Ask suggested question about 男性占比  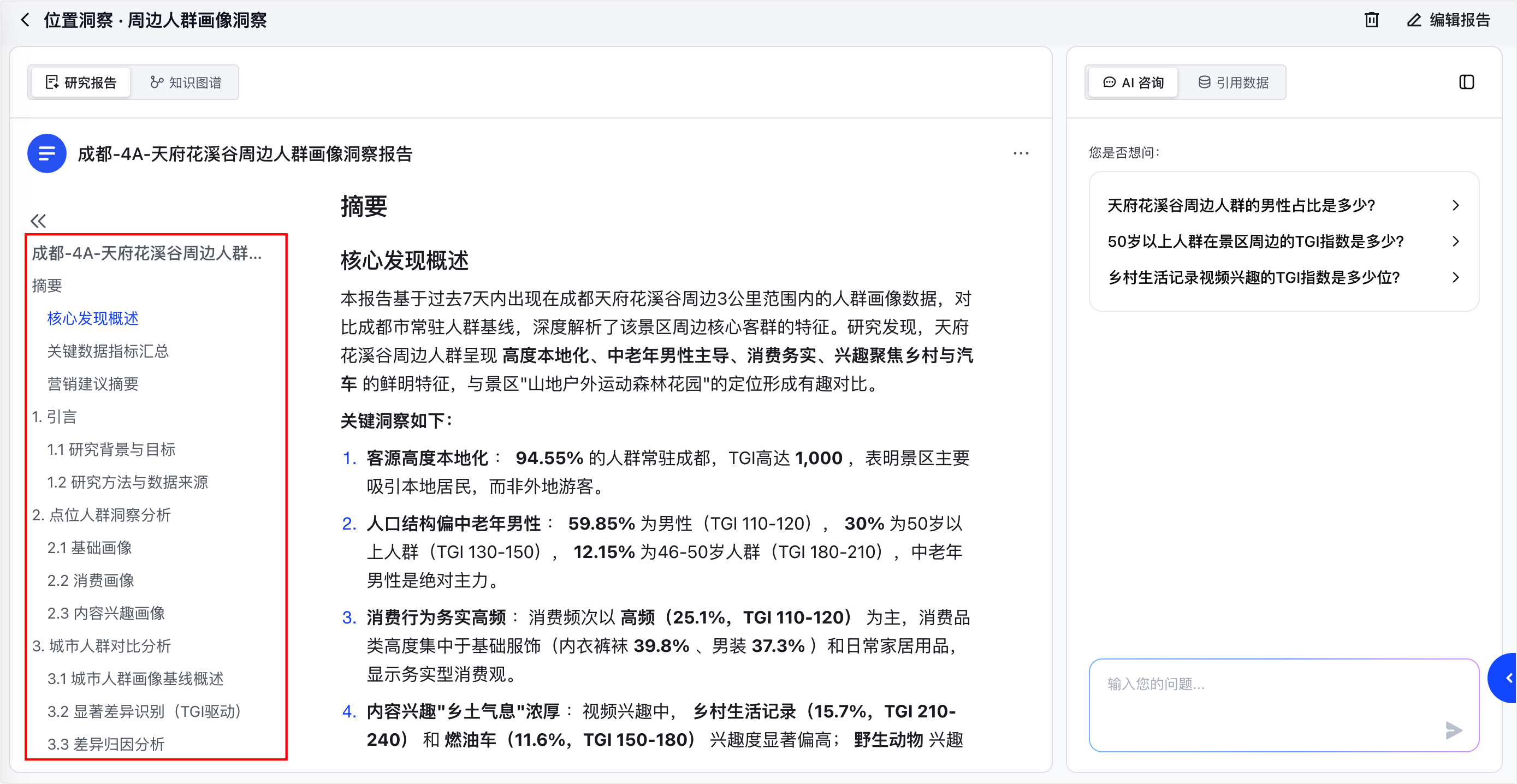point(1241,205)
